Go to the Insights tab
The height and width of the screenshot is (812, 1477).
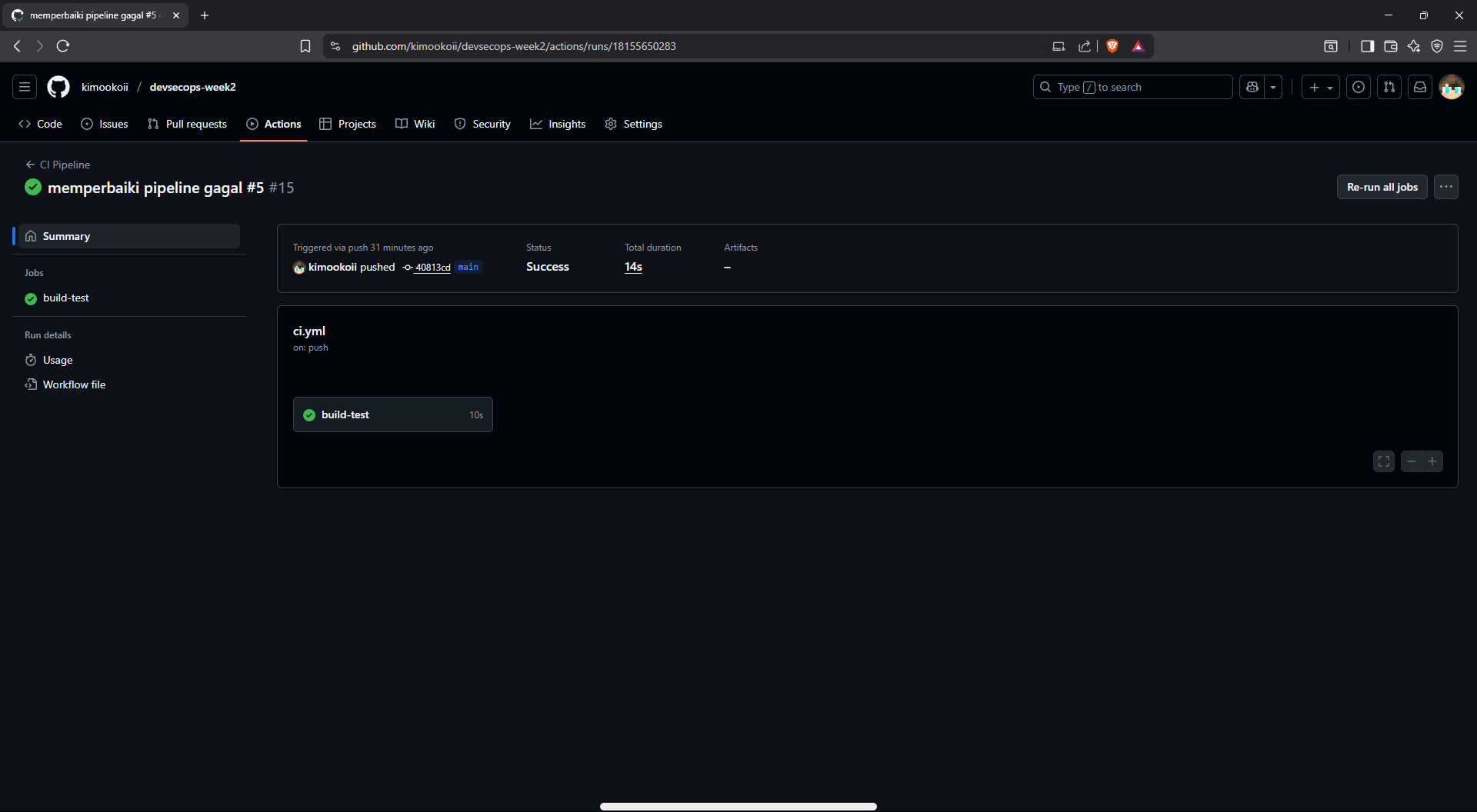coord(558,124)
